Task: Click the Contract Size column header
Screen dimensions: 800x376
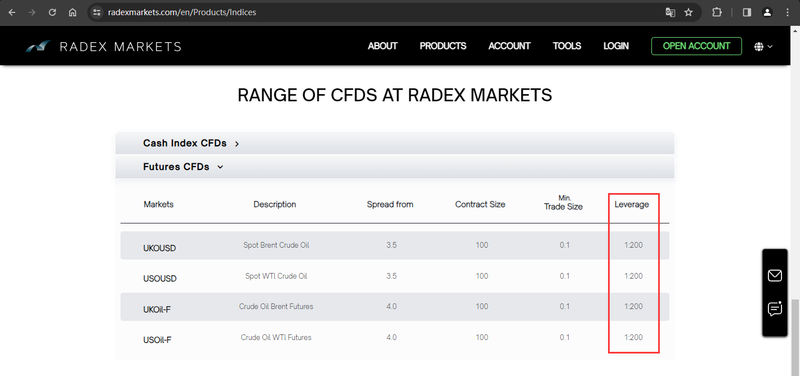Action: [480, 204]
